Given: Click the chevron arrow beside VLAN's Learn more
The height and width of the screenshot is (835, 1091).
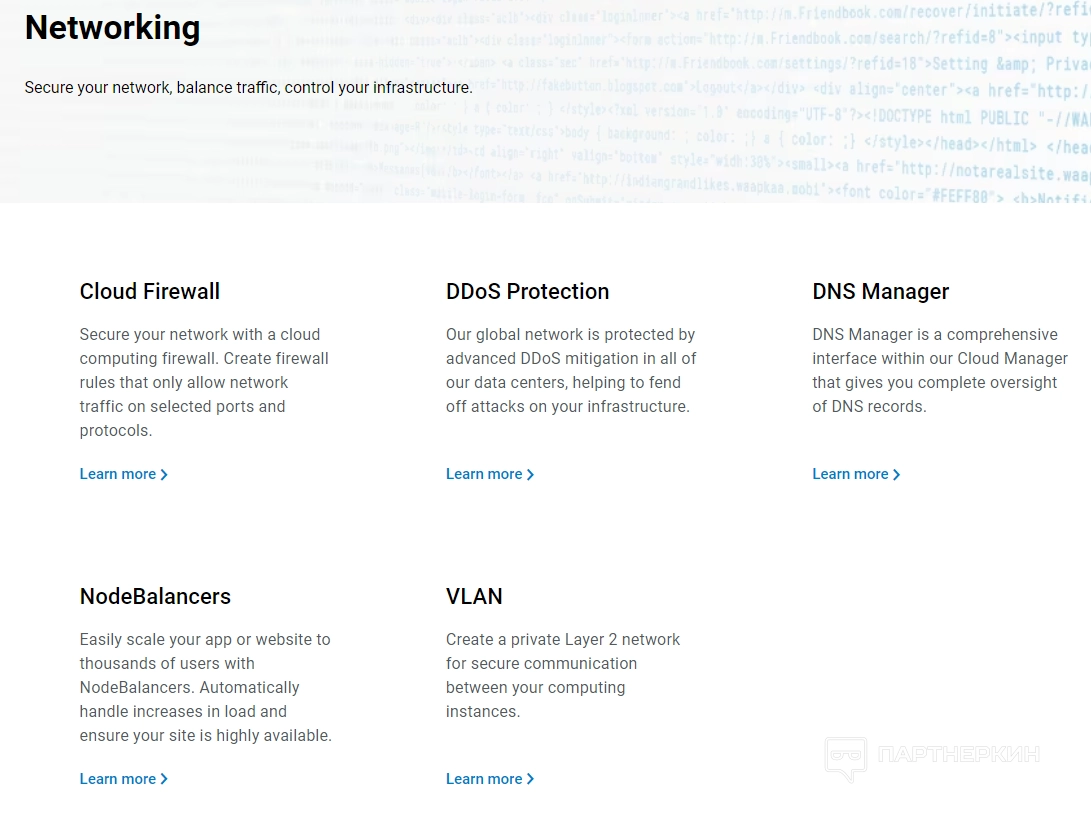Looking at the screenshot, I should 531,780.
